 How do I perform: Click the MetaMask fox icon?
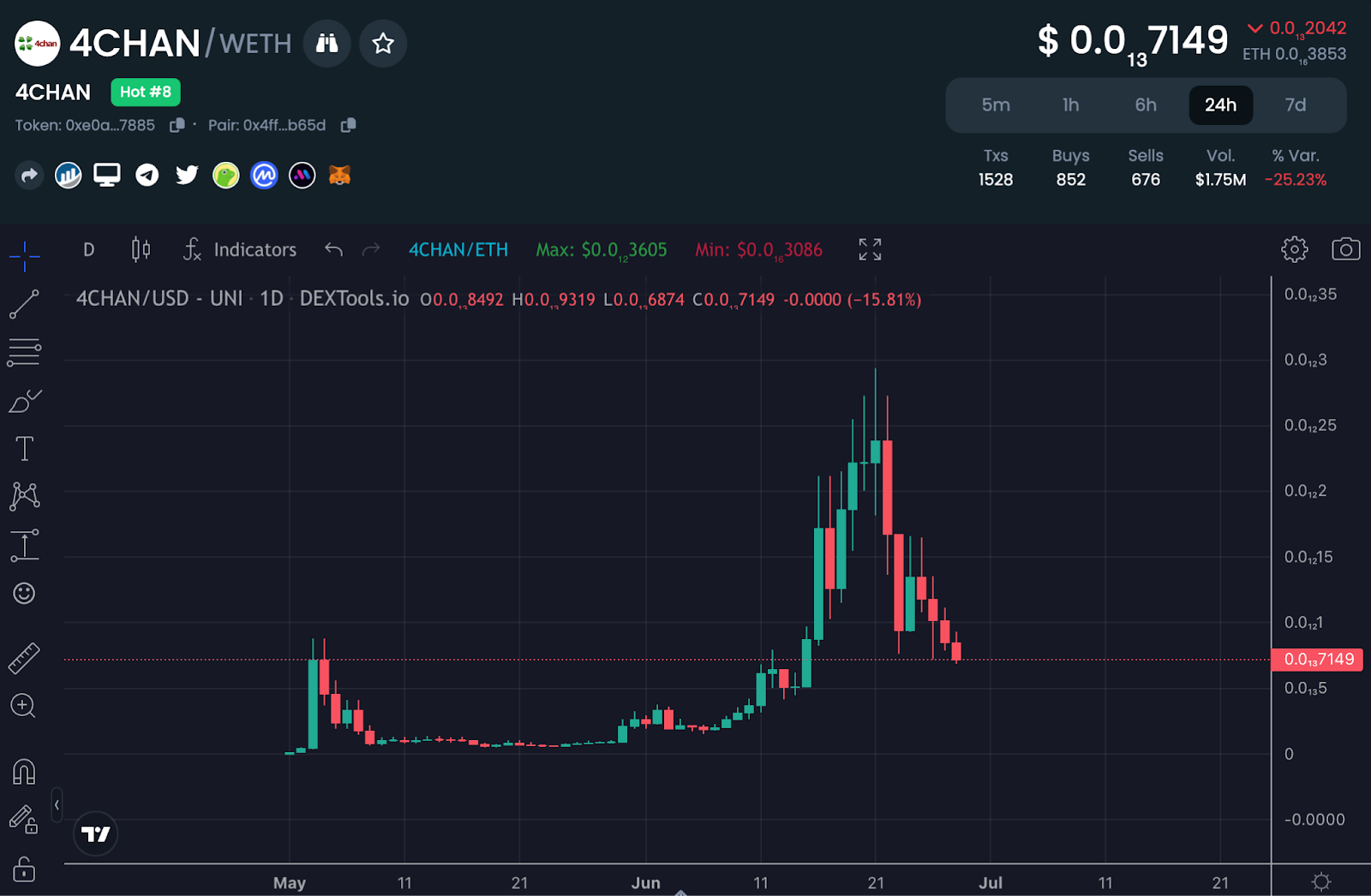pos(340,176)
